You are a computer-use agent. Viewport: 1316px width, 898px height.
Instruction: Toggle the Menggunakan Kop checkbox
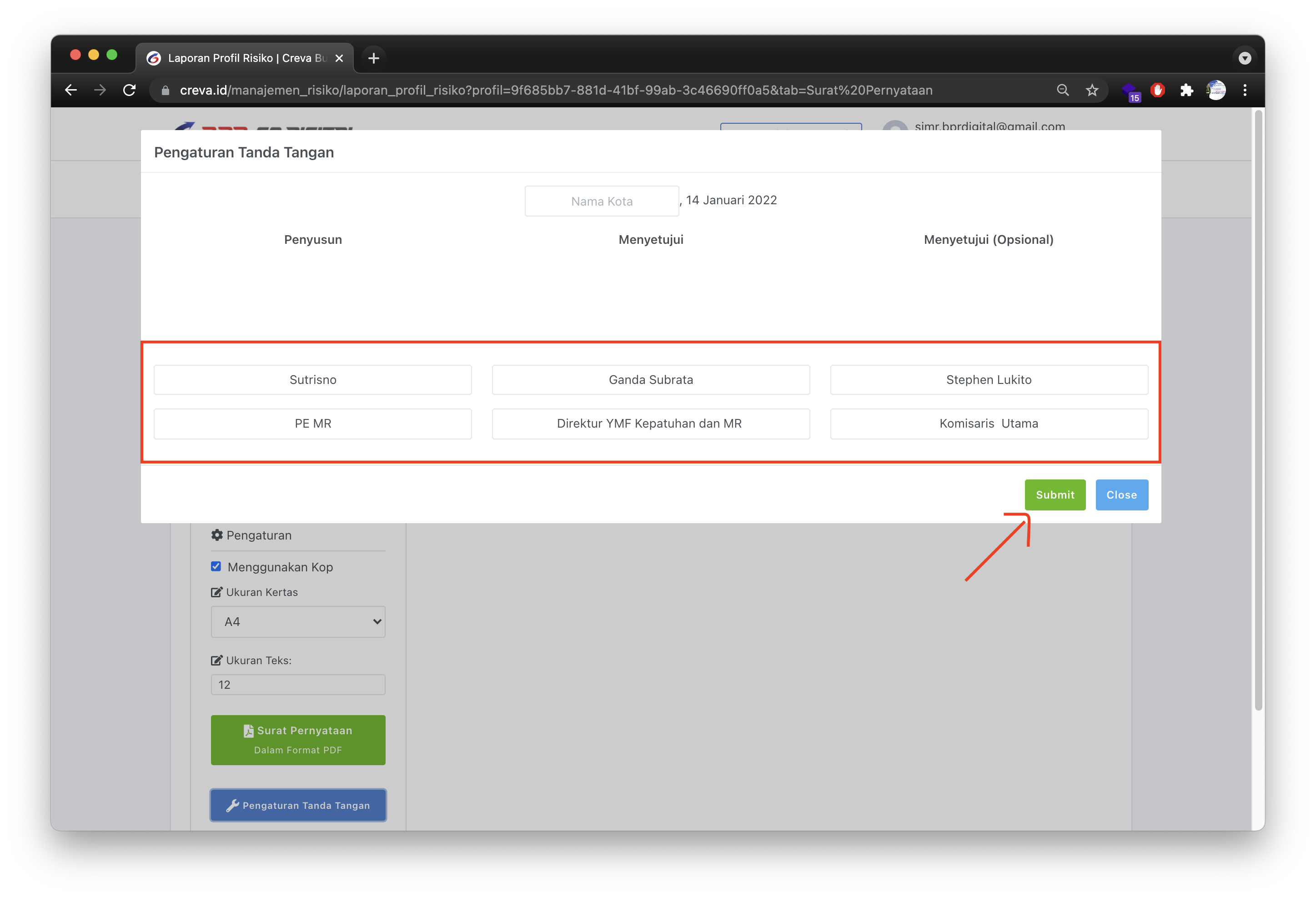click(216, 566)
